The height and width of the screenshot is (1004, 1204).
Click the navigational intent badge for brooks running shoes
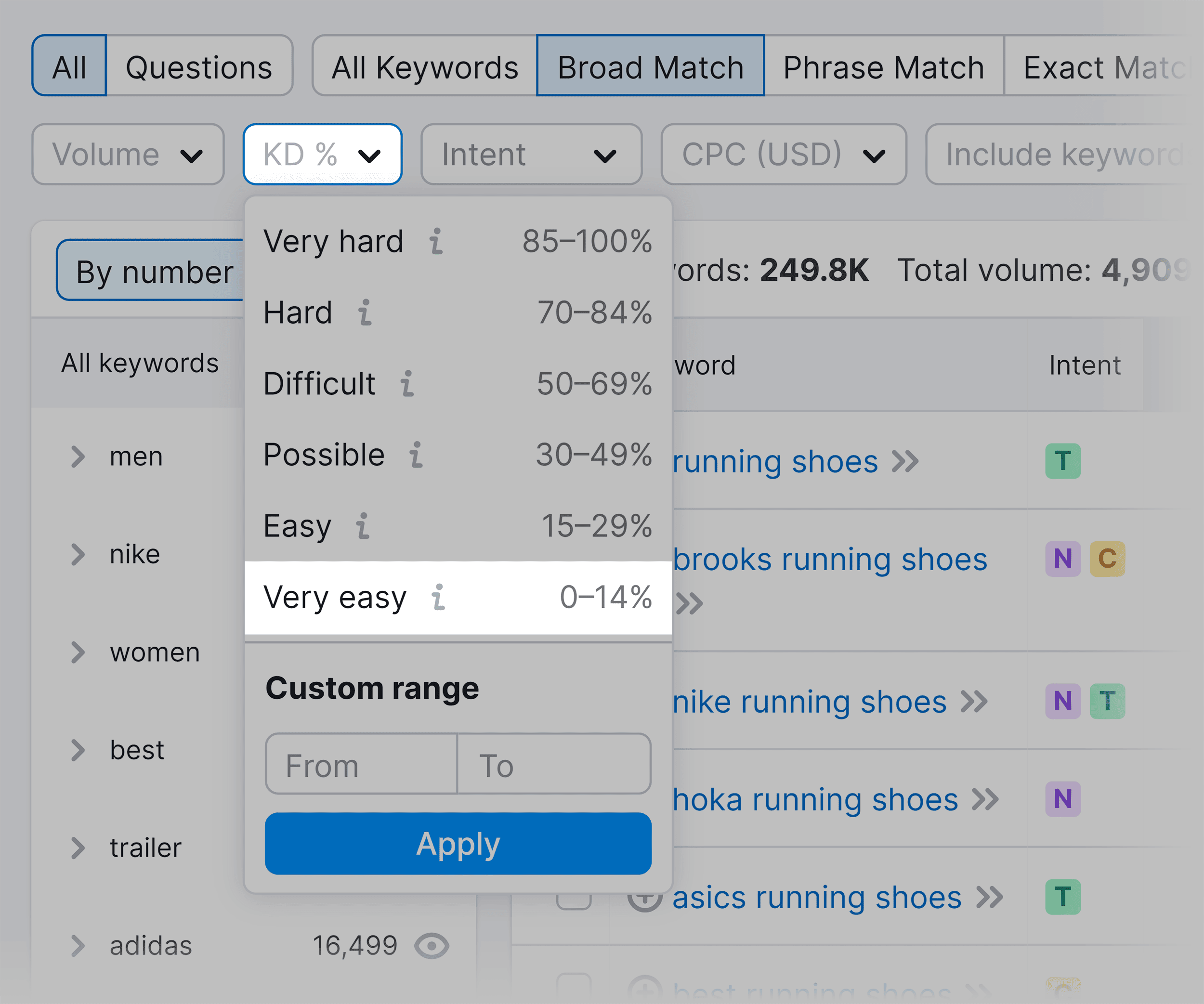click(x=1062, y=559)
